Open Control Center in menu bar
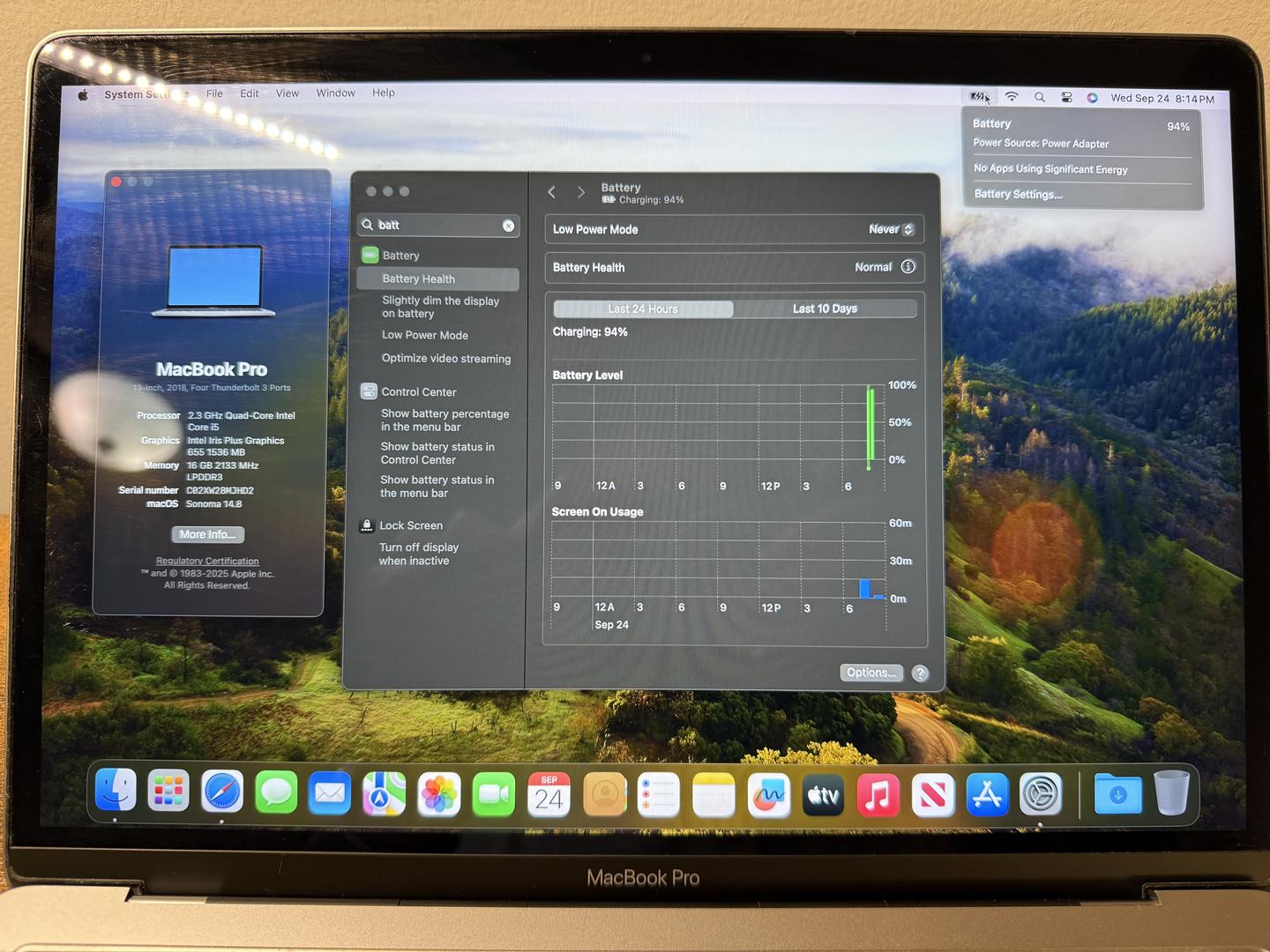 click(x=1066, y=98)
